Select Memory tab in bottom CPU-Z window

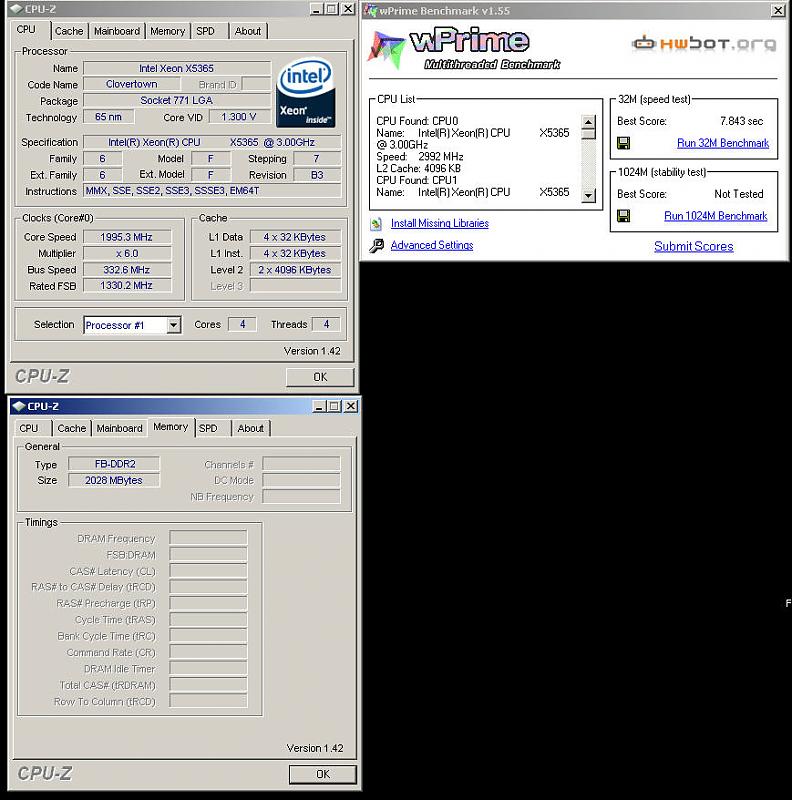point(171,427)
